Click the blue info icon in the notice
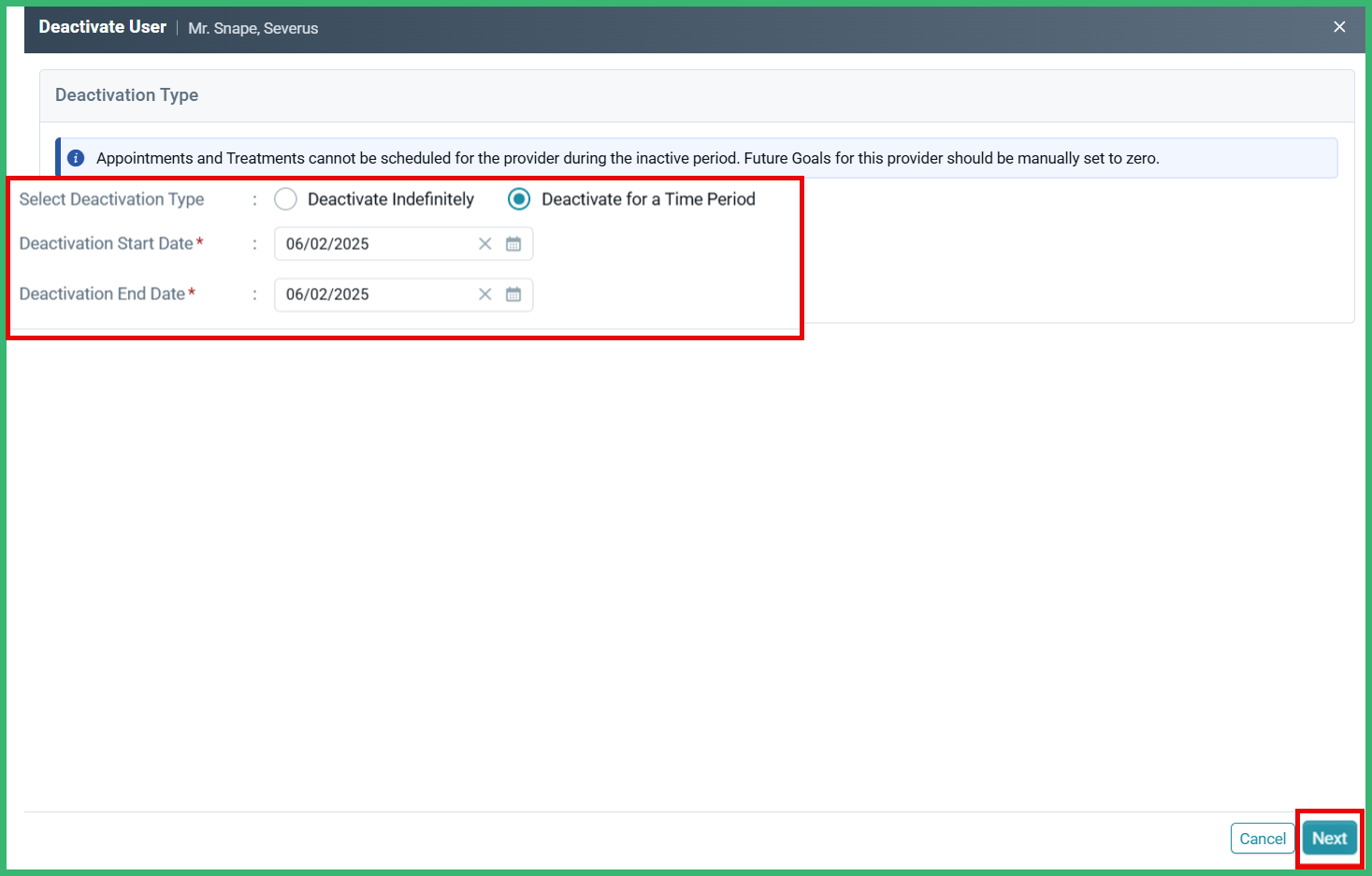The height and width of the screenshot is (876, 1372). pyautogui.click(x=75, y=157)
